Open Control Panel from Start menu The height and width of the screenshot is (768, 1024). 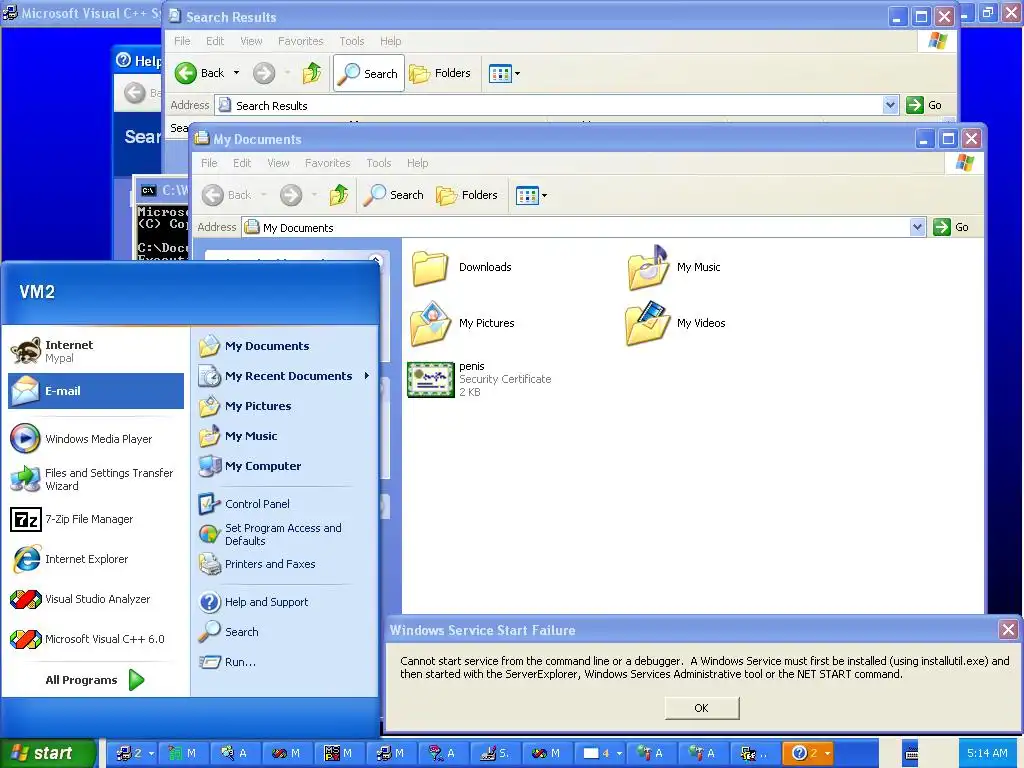point(285,504)
